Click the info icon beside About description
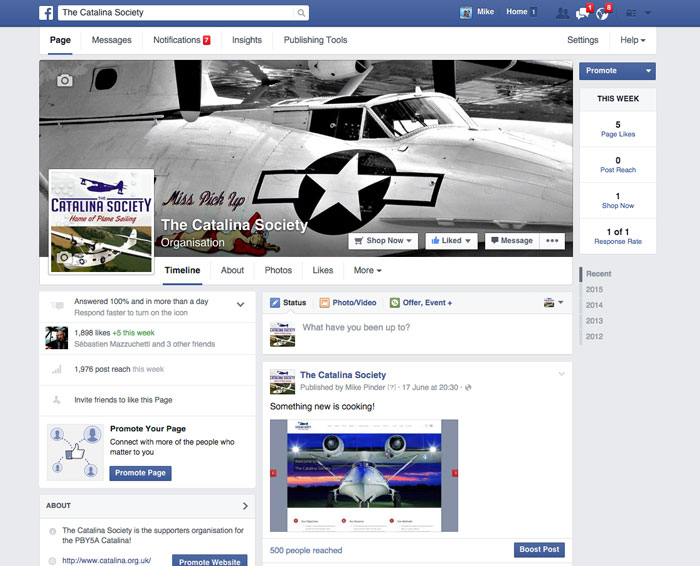The image size is (700, 566). pyautogui.click(x=52, y=531)
